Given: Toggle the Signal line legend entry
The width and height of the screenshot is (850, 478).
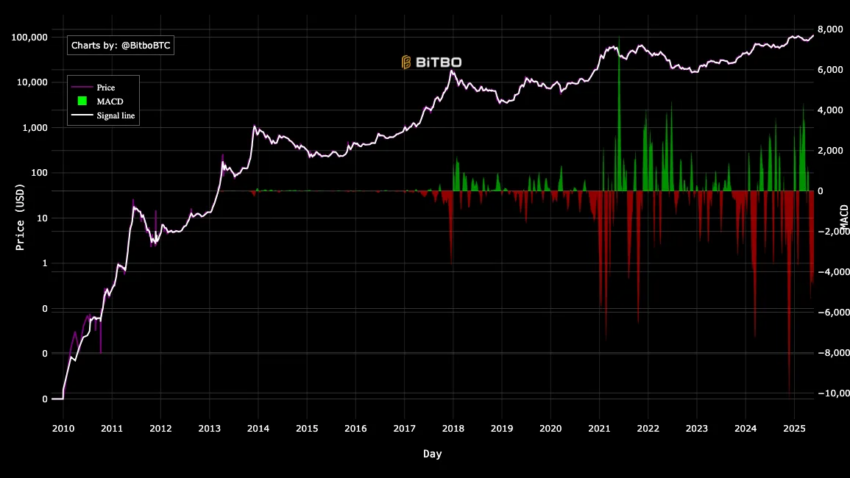Looking at the screenshot, I should [104, 115].
